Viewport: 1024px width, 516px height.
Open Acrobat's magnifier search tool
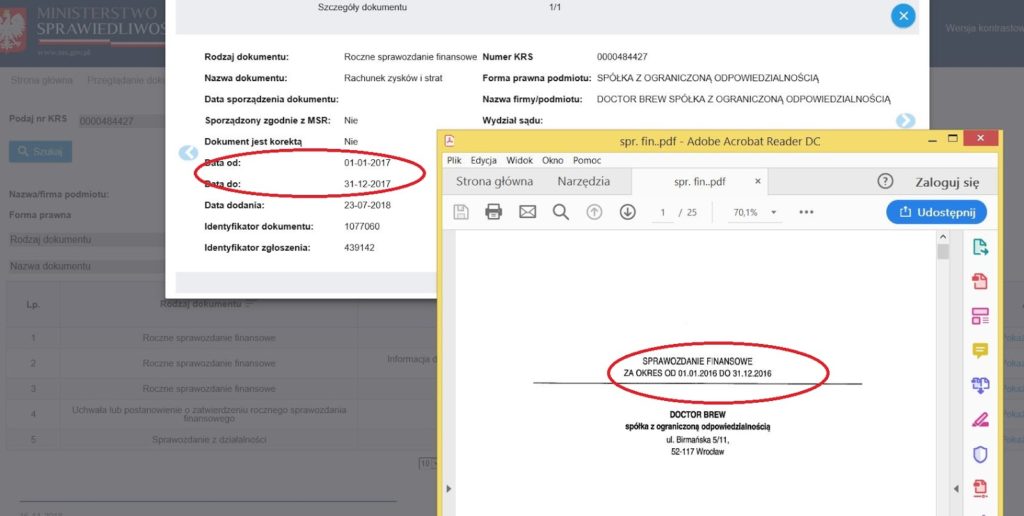pyautogui.click(x=560, y=212)
